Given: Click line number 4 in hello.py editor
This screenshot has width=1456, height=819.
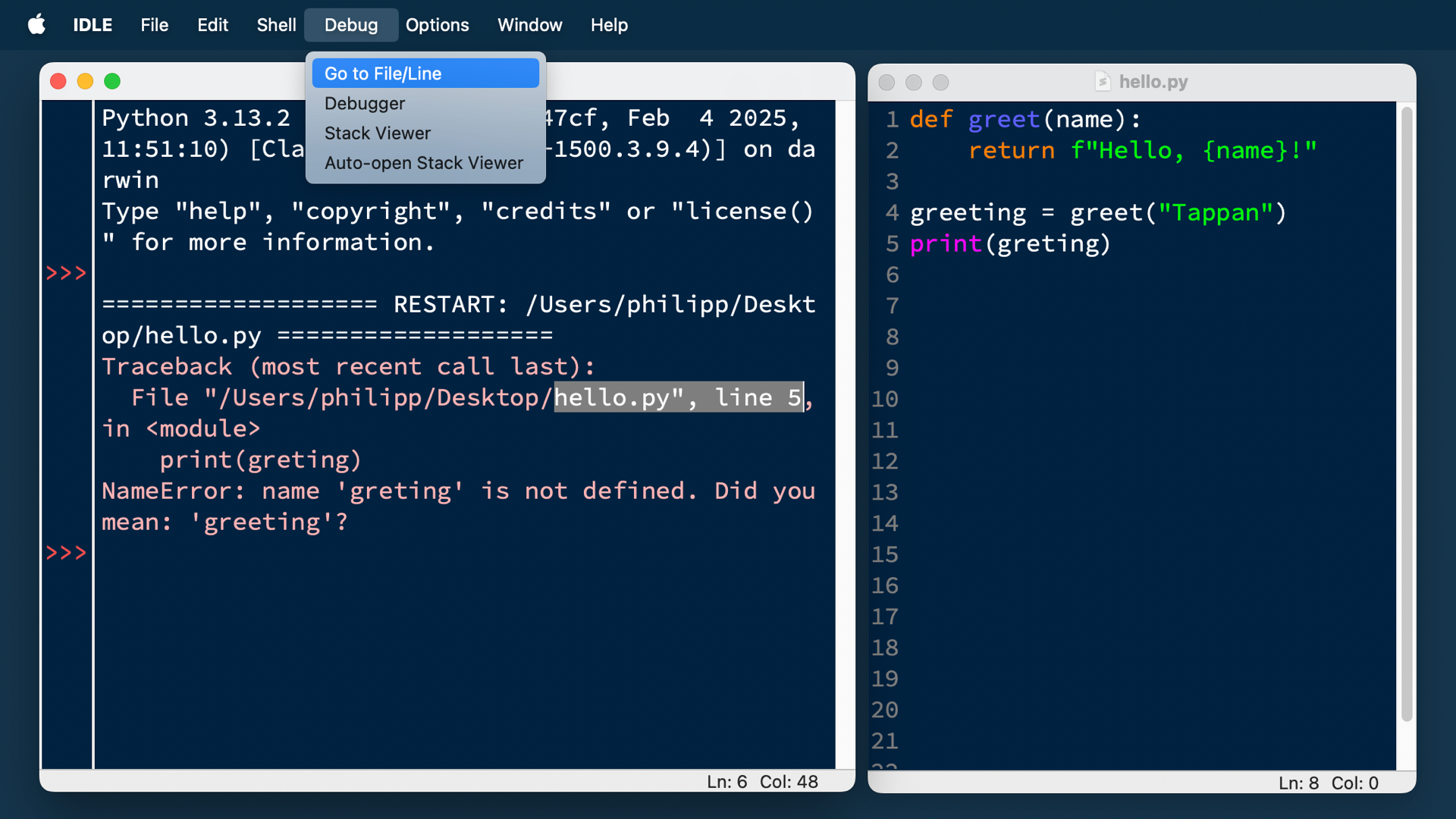Looking at the screenshot, I should [x=892, y=213].
